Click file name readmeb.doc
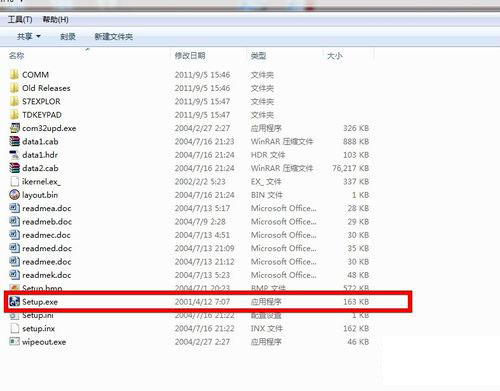This screenshot has height=391, width=500. point(47,222)
